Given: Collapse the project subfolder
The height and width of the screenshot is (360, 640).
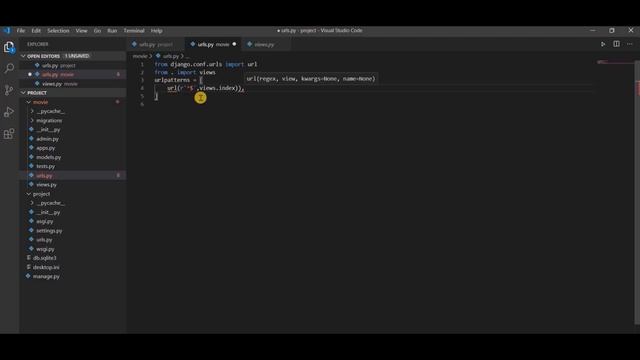Looking at the screenshot, I should [73, 194].
